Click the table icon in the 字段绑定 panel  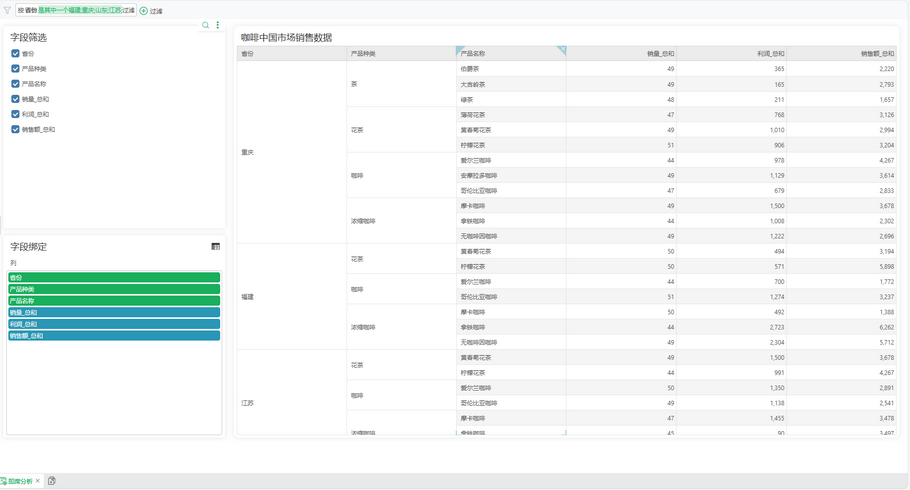[215, 246]
